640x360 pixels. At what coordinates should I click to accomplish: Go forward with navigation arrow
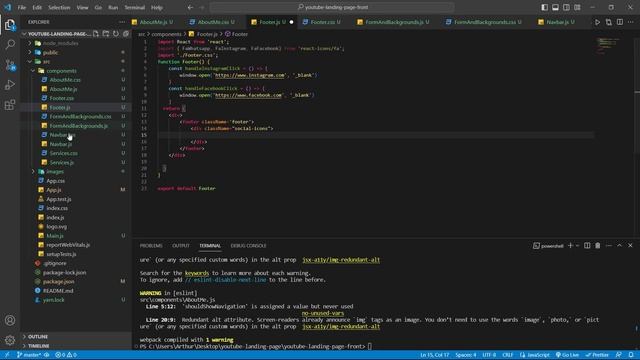pyautogui.click(x=202, y=7)
